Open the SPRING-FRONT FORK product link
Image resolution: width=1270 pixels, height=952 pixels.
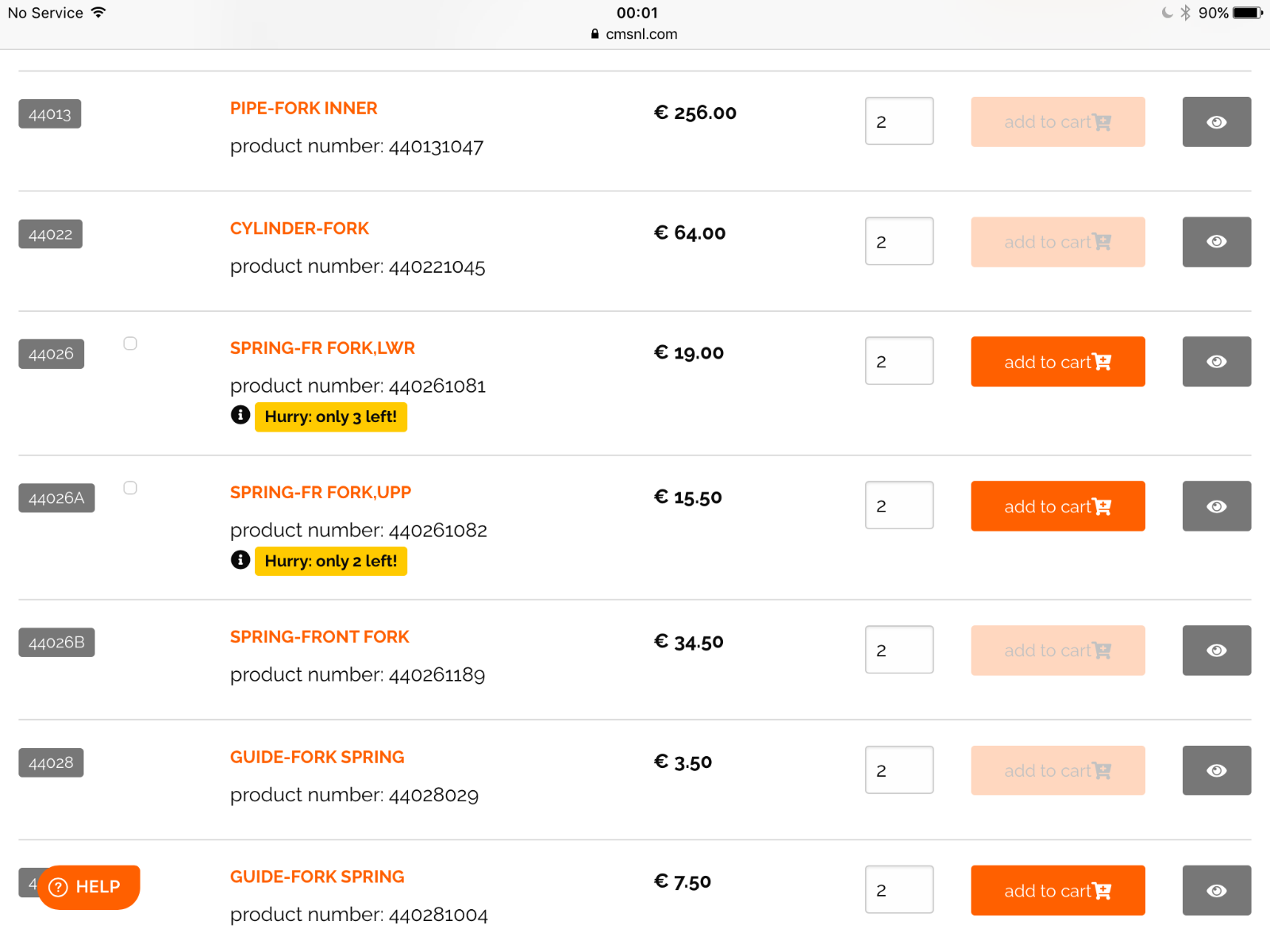[319, 637]
